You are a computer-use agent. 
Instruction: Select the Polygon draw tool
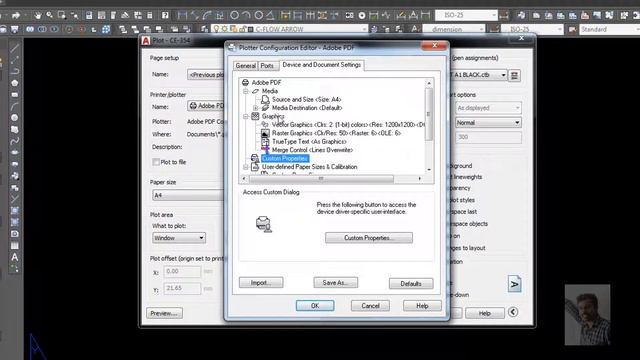coord(15,83)
